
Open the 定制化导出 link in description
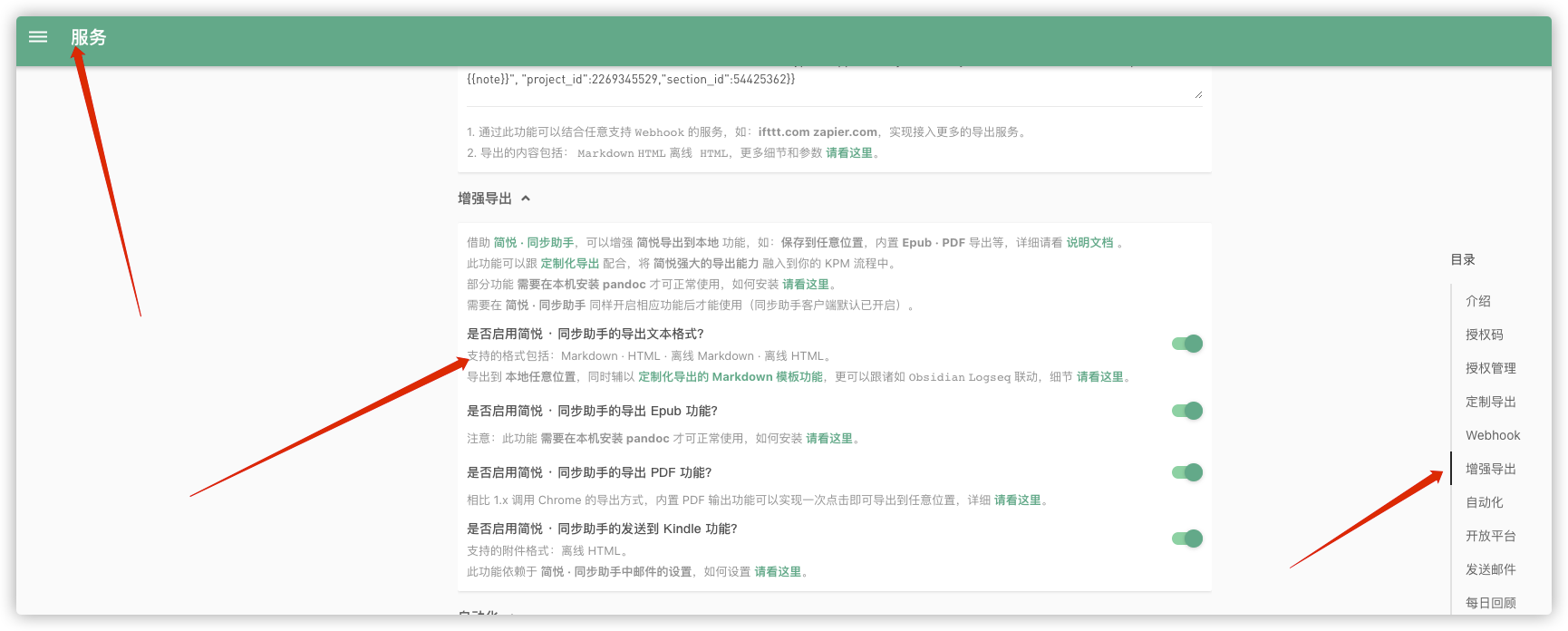(x=570, y=263)
